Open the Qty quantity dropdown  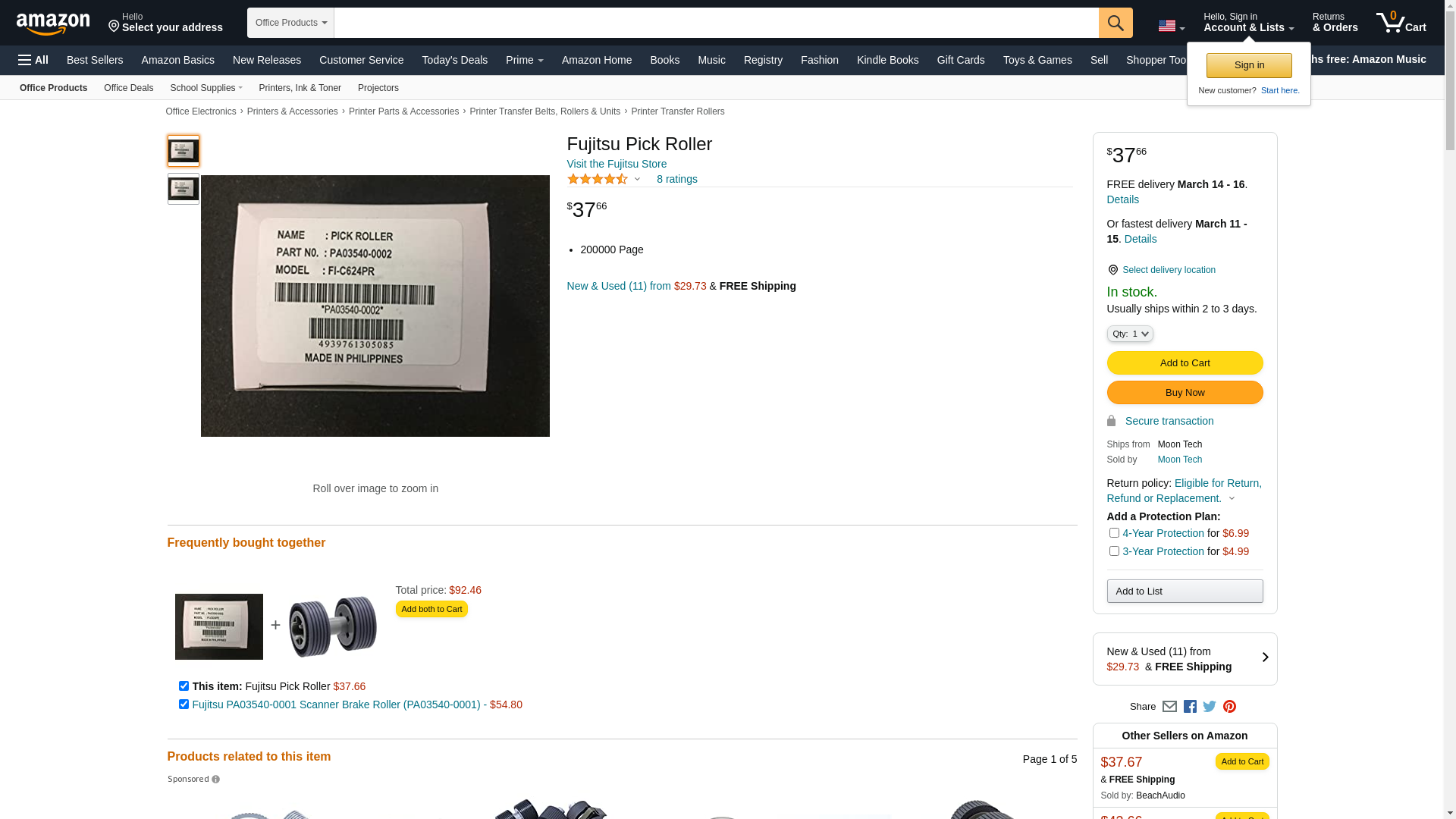[x=1130, y=334]
